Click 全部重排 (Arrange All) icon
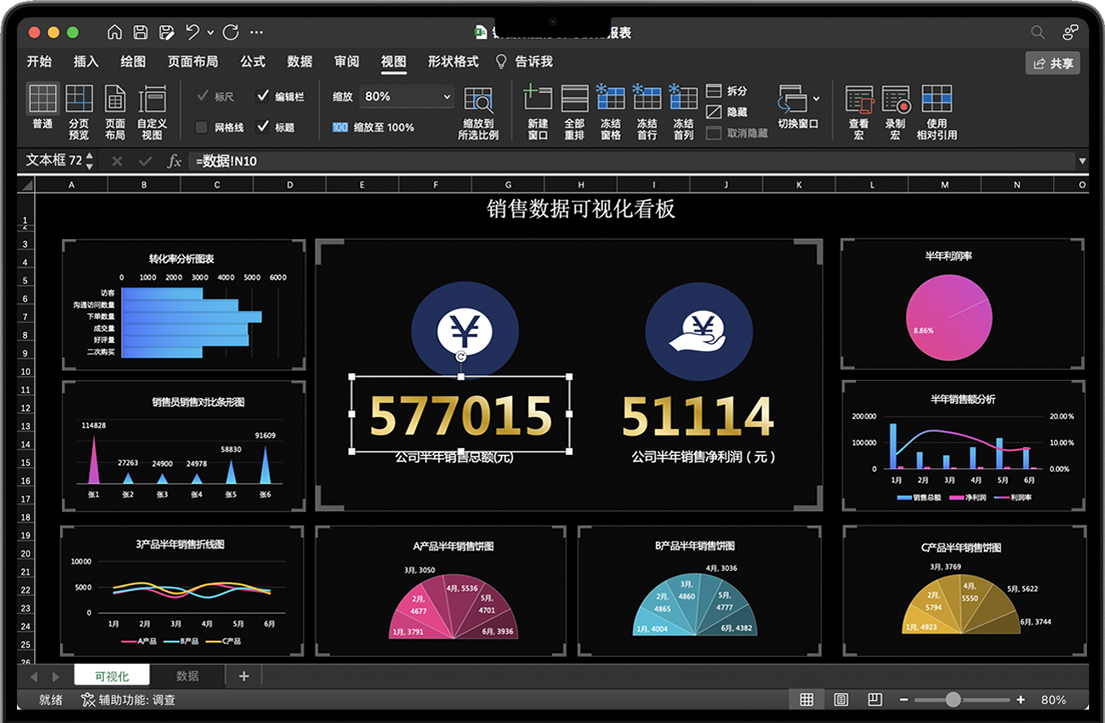The width and height of the screenshot is (1105, 723). (x=574, y=99)
